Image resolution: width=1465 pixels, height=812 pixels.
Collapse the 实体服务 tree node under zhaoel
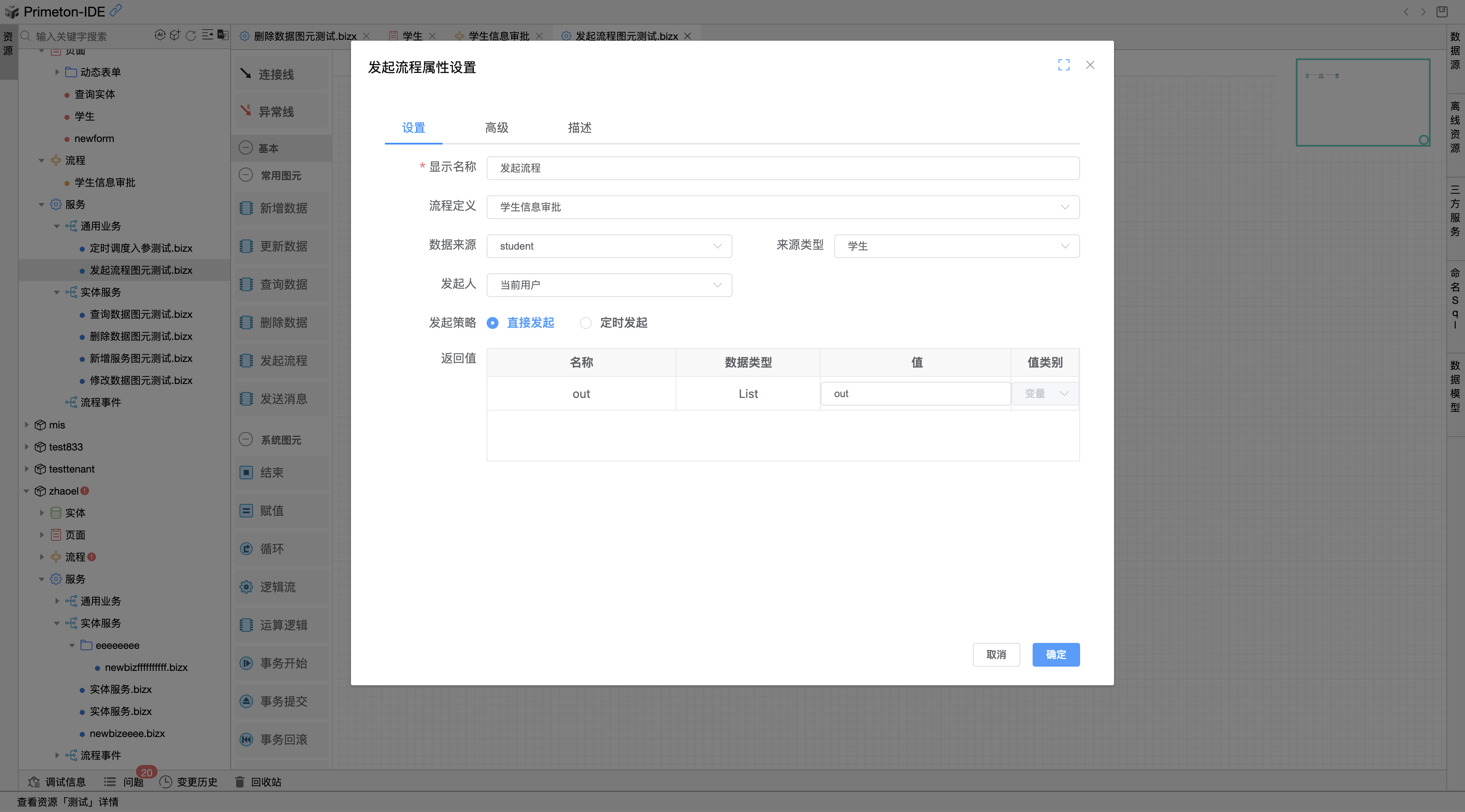click(56, 623)
